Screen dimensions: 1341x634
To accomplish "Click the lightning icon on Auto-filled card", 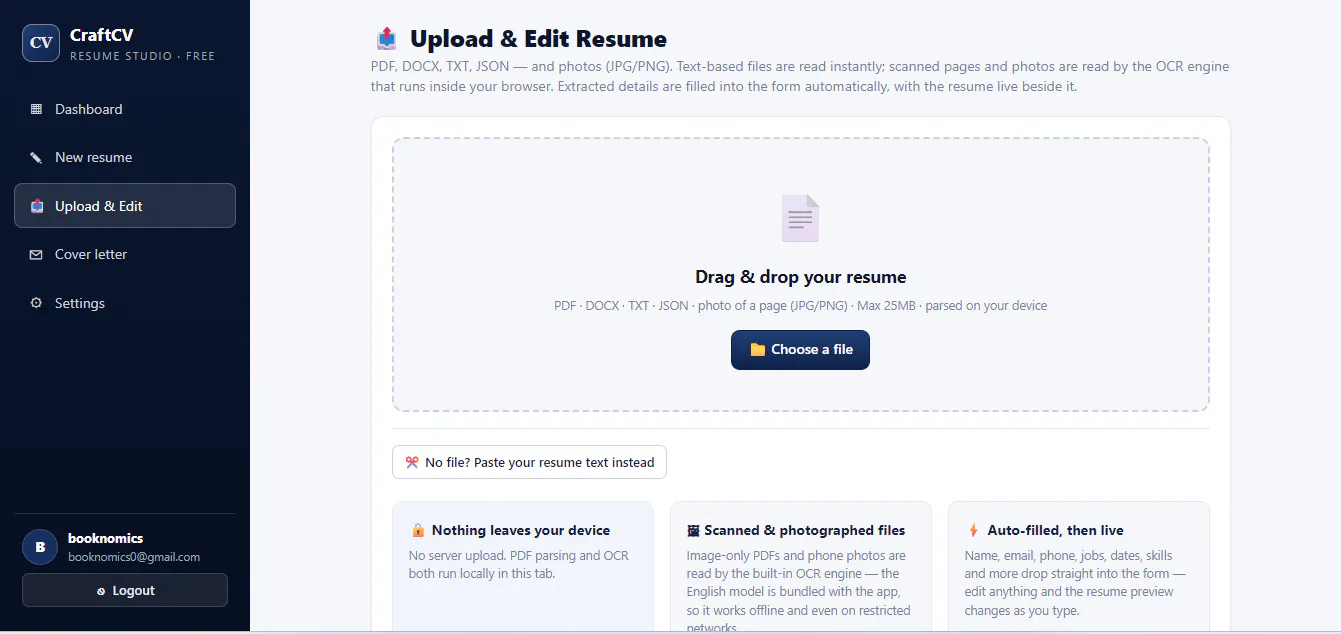I will (973, 530).
